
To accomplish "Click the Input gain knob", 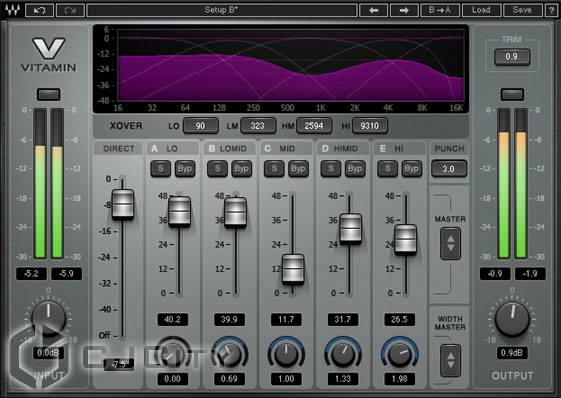I will [48, 318].
